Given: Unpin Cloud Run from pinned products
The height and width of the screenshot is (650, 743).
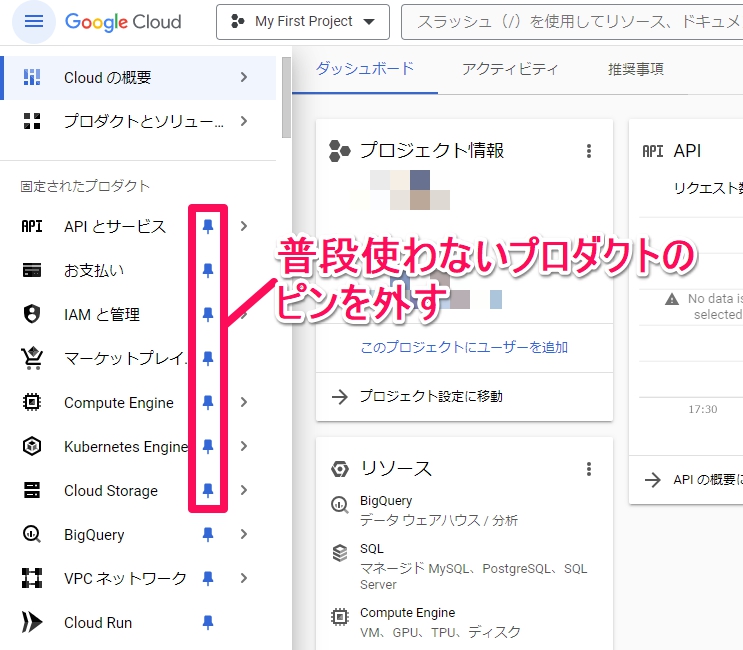Looking at the screenshot, I should click(208, 622).
